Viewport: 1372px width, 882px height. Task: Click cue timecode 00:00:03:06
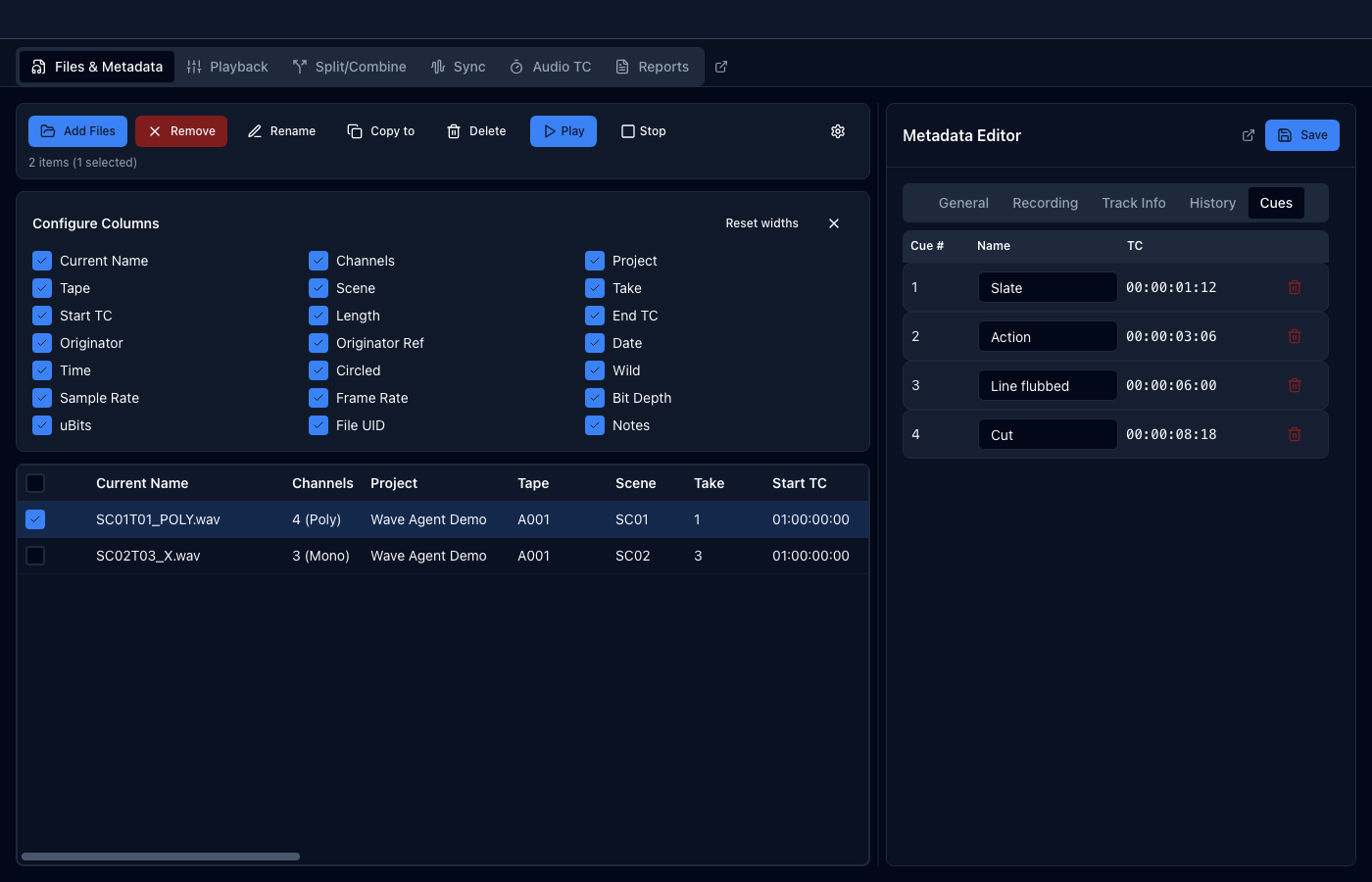(x=1171, y=336)
